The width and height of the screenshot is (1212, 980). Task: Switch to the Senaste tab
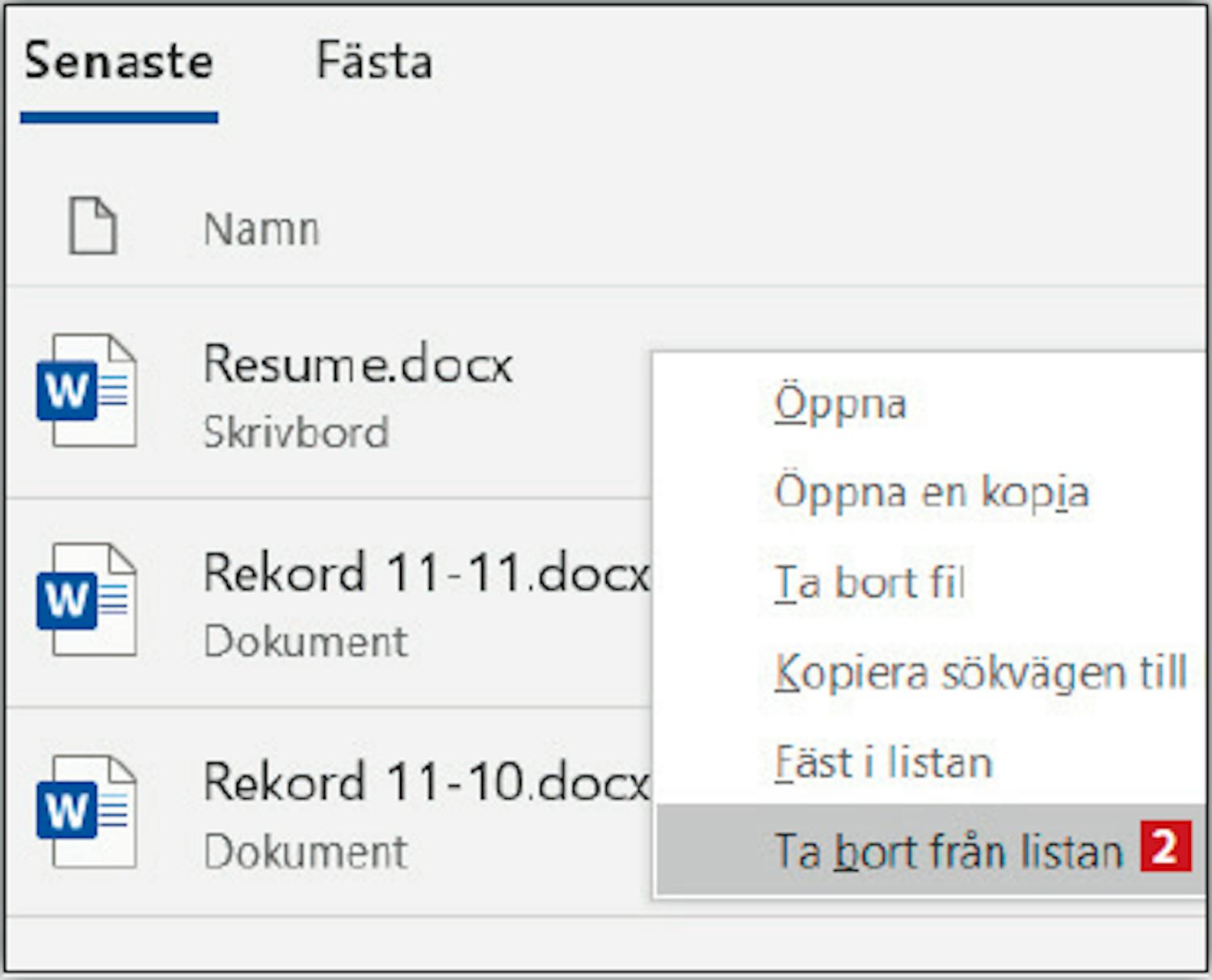(119, 61)
